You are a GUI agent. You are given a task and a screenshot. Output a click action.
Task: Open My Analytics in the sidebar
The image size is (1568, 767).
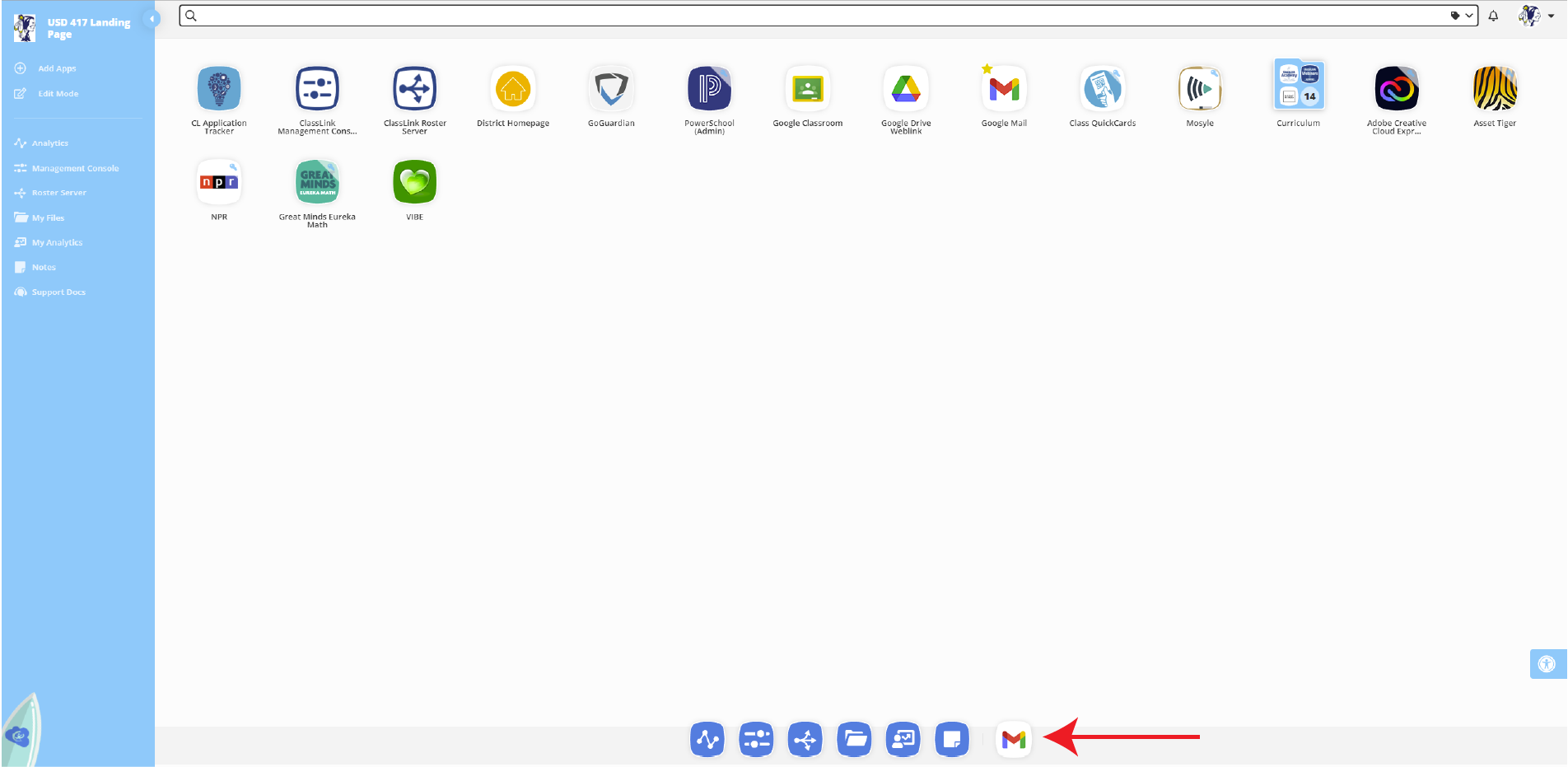pos(49,242)
